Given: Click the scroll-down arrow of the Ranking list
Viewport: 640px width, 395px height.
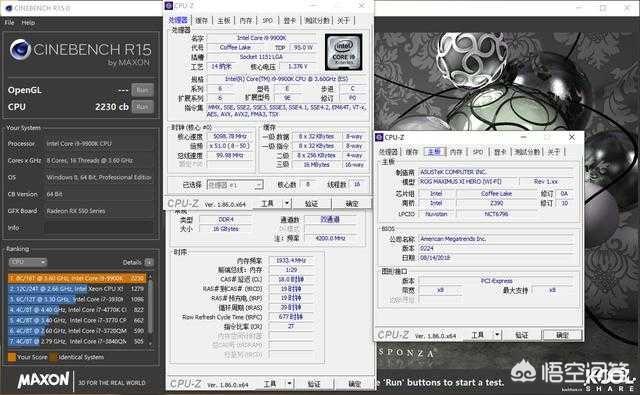Looking at the screenshot, I should tap(151, 344).
